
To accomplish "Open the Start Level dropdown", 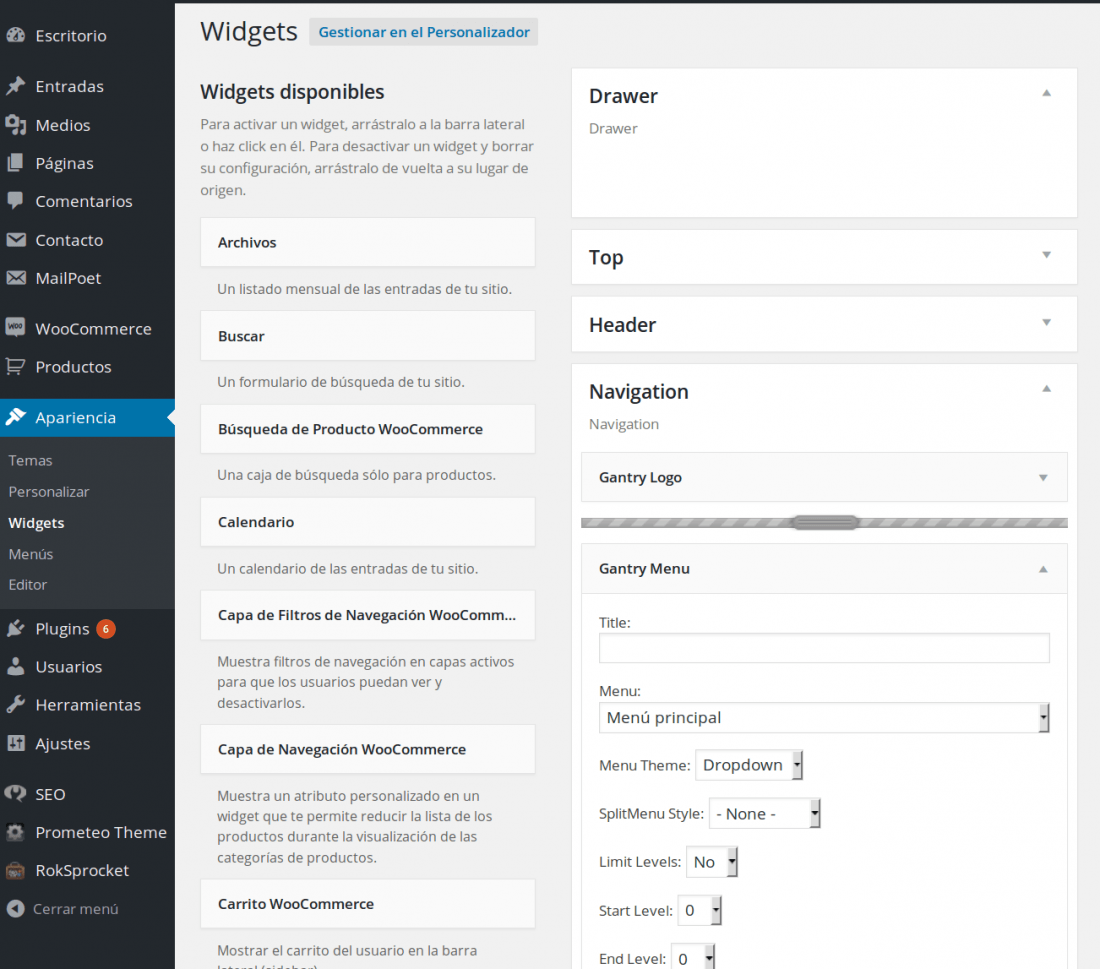I will coord(699,911).
